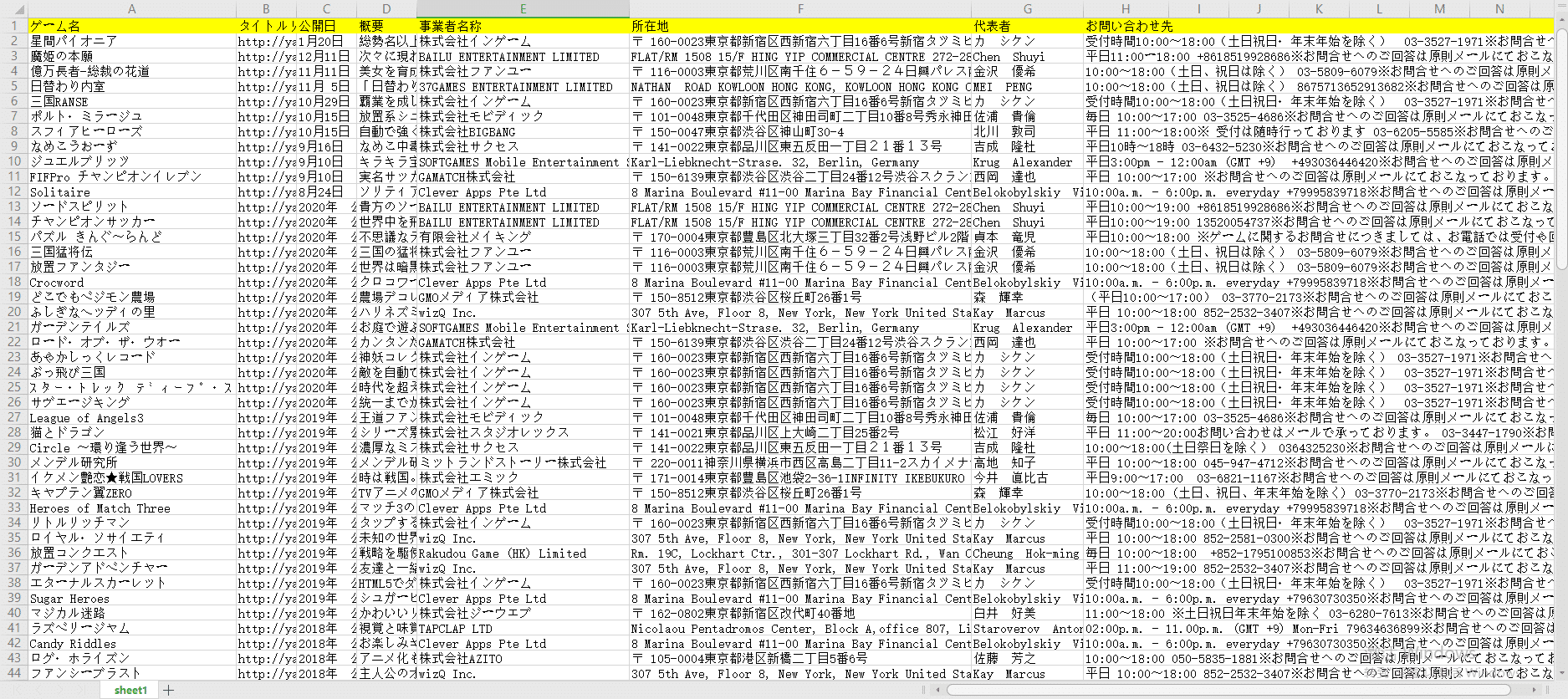Click representative cell Cheung Hok-ming

tap(1027, 553)
